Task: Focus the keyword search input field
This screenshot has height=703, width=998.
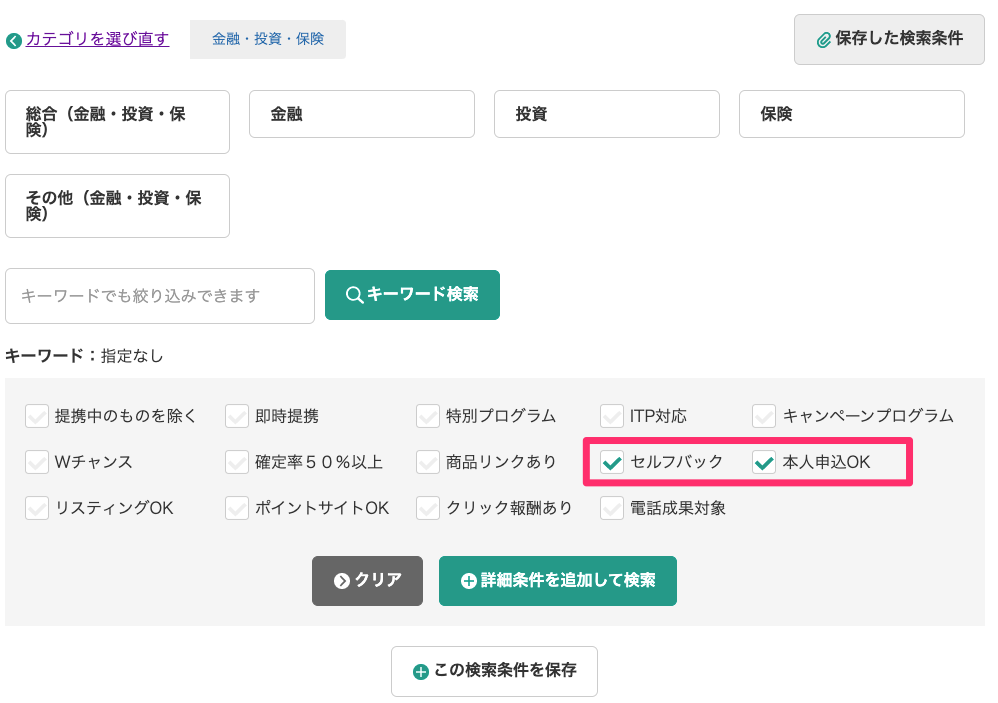Action: [160, 296]
